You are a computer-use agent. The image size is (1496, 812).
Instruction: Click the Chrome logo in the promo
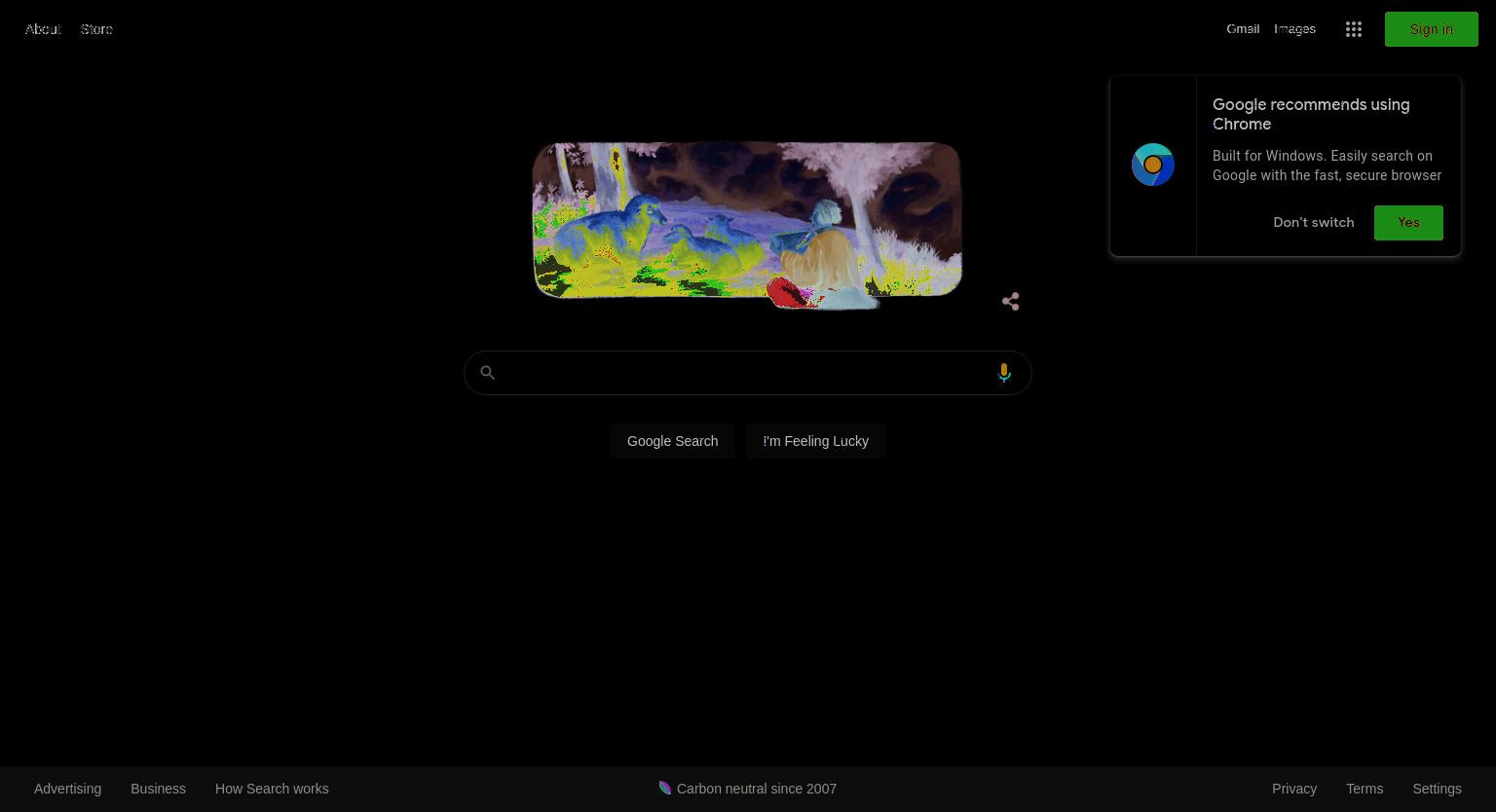(1153, 165)
